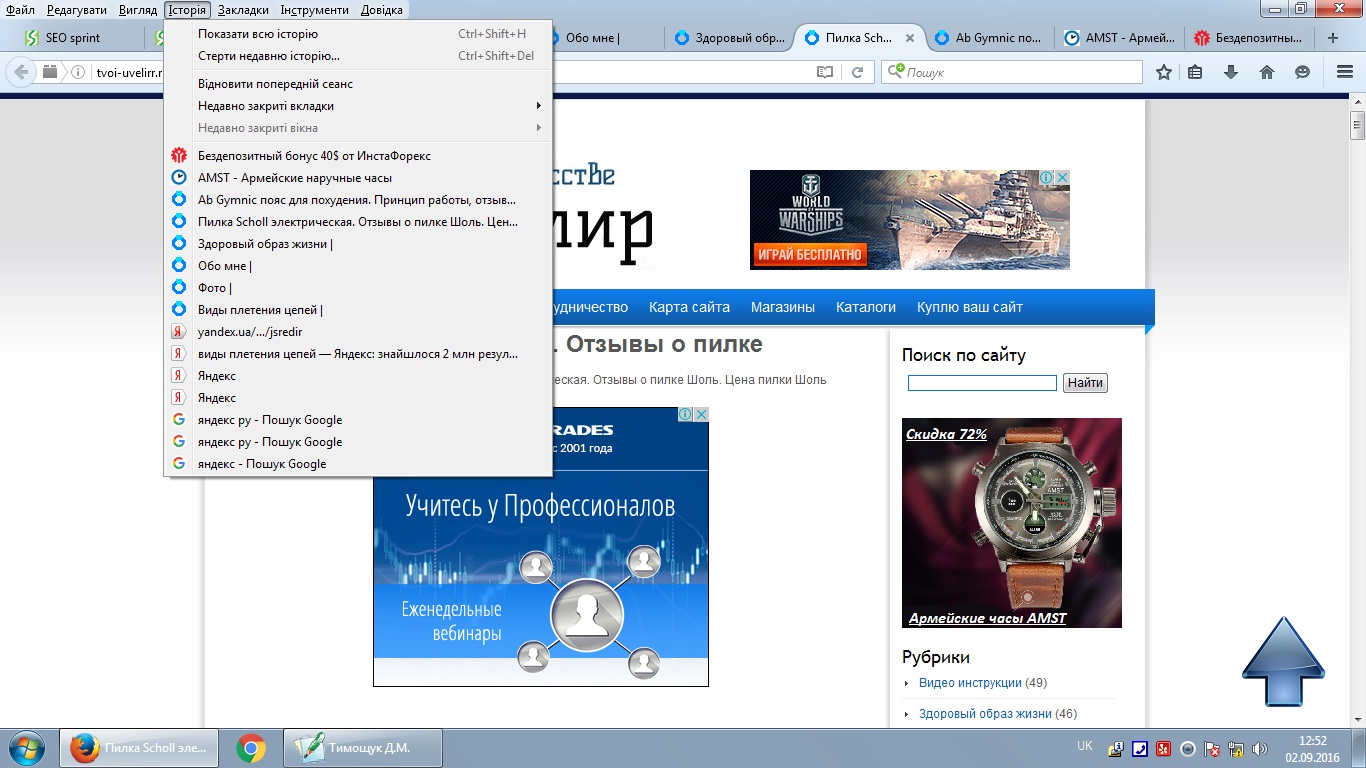
Task: Reload the current page
Action: (857, 72)
